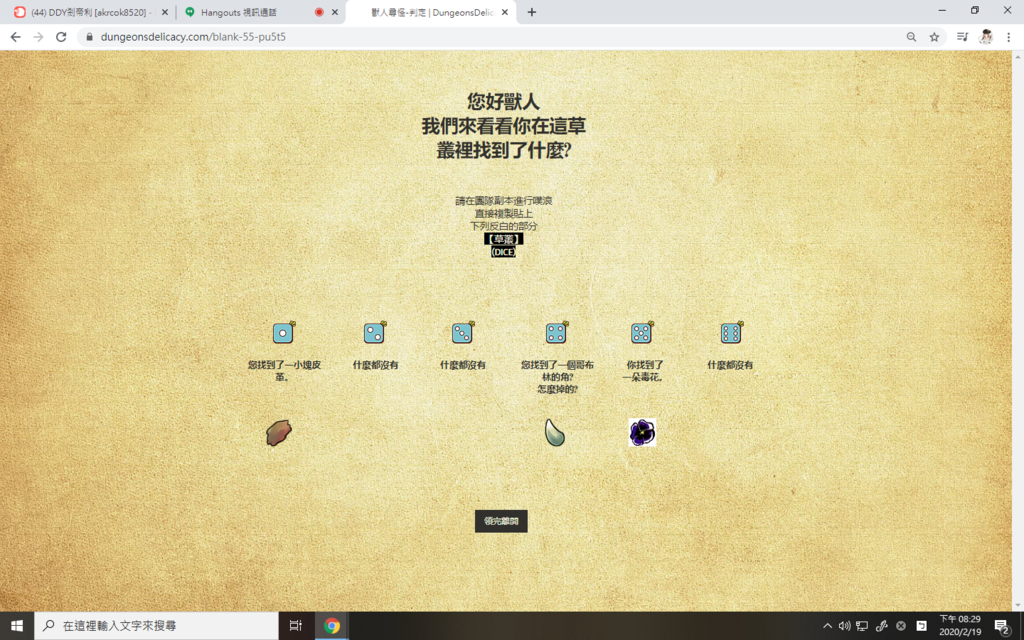Select the brown leather piece image

pyautogui.click(x=279, y=432)
